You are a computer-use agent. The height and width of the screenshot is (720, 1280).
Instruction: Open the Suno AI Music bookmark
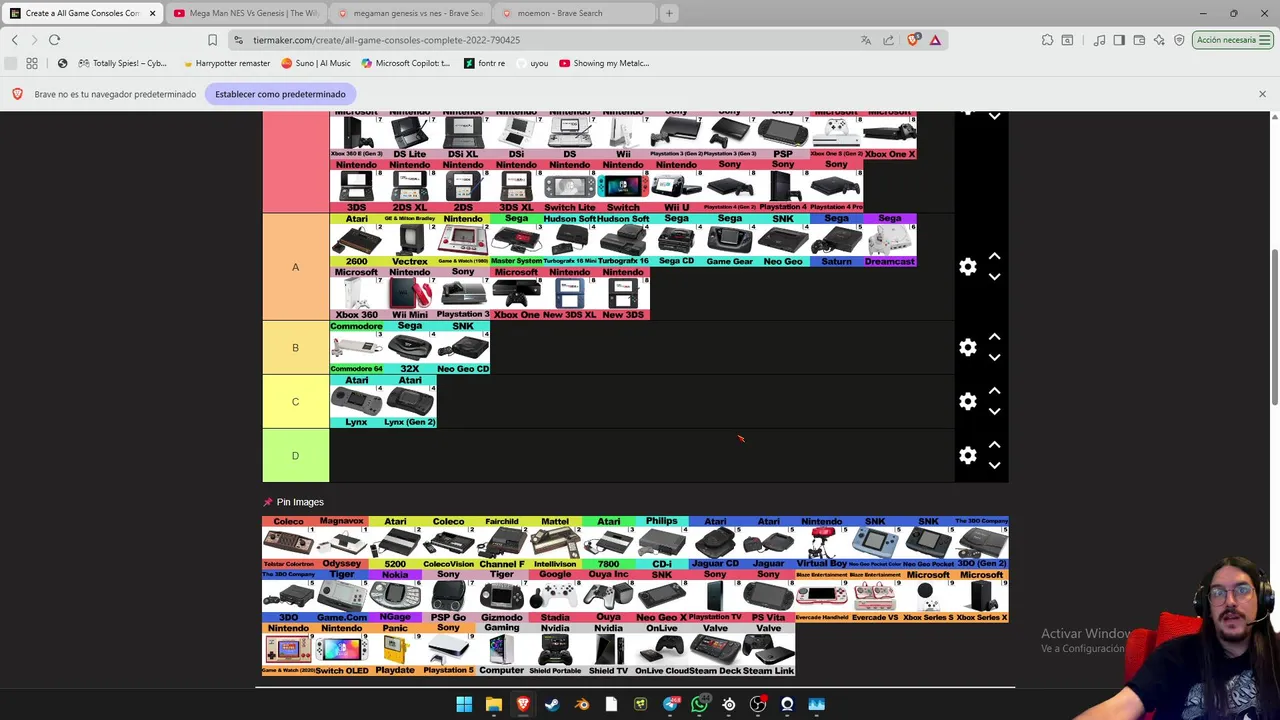pos(316,63)
